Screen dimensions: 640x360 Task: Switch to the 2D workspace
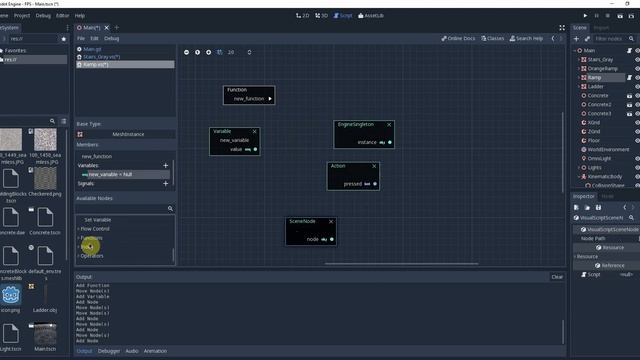[302, 16]
